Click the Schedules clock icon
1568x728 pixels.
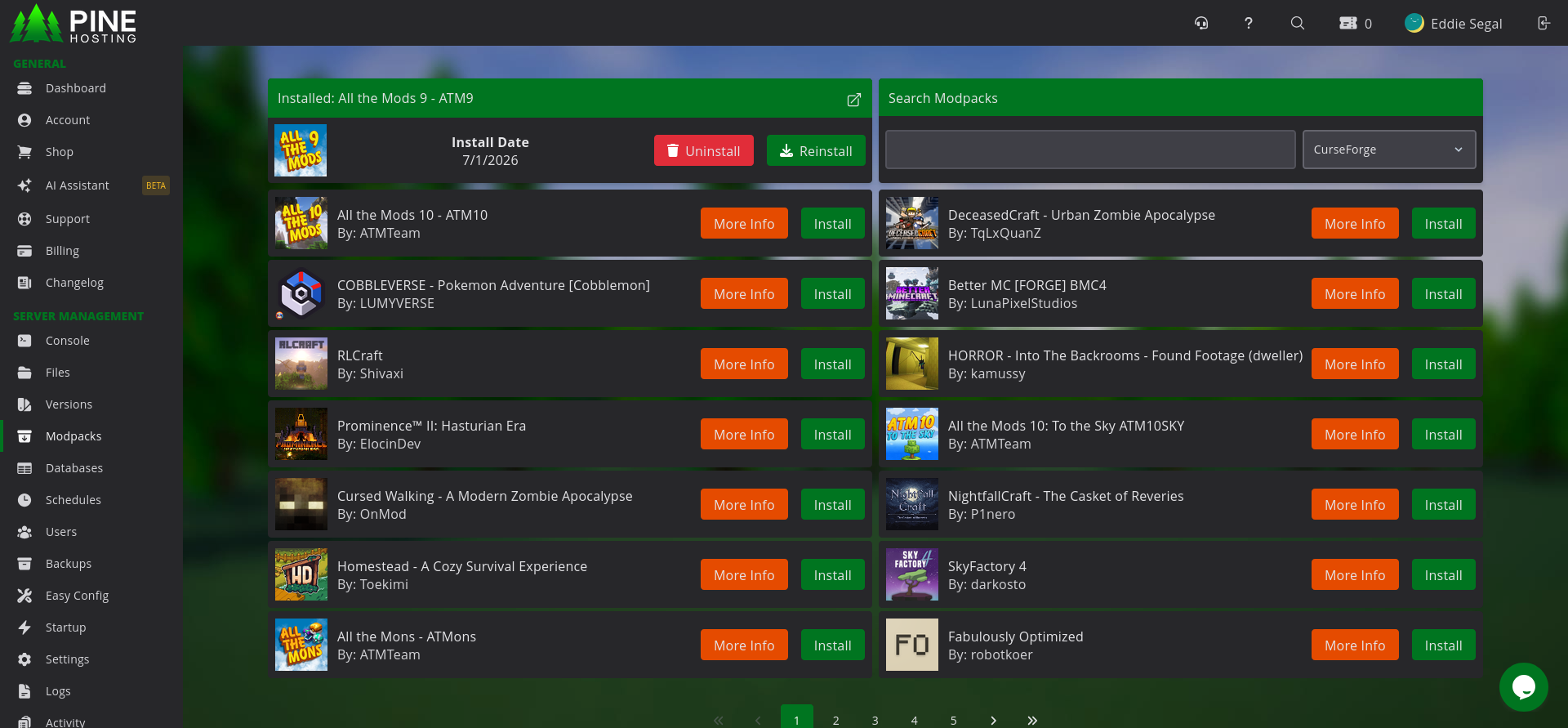click(x=24, y=500)
